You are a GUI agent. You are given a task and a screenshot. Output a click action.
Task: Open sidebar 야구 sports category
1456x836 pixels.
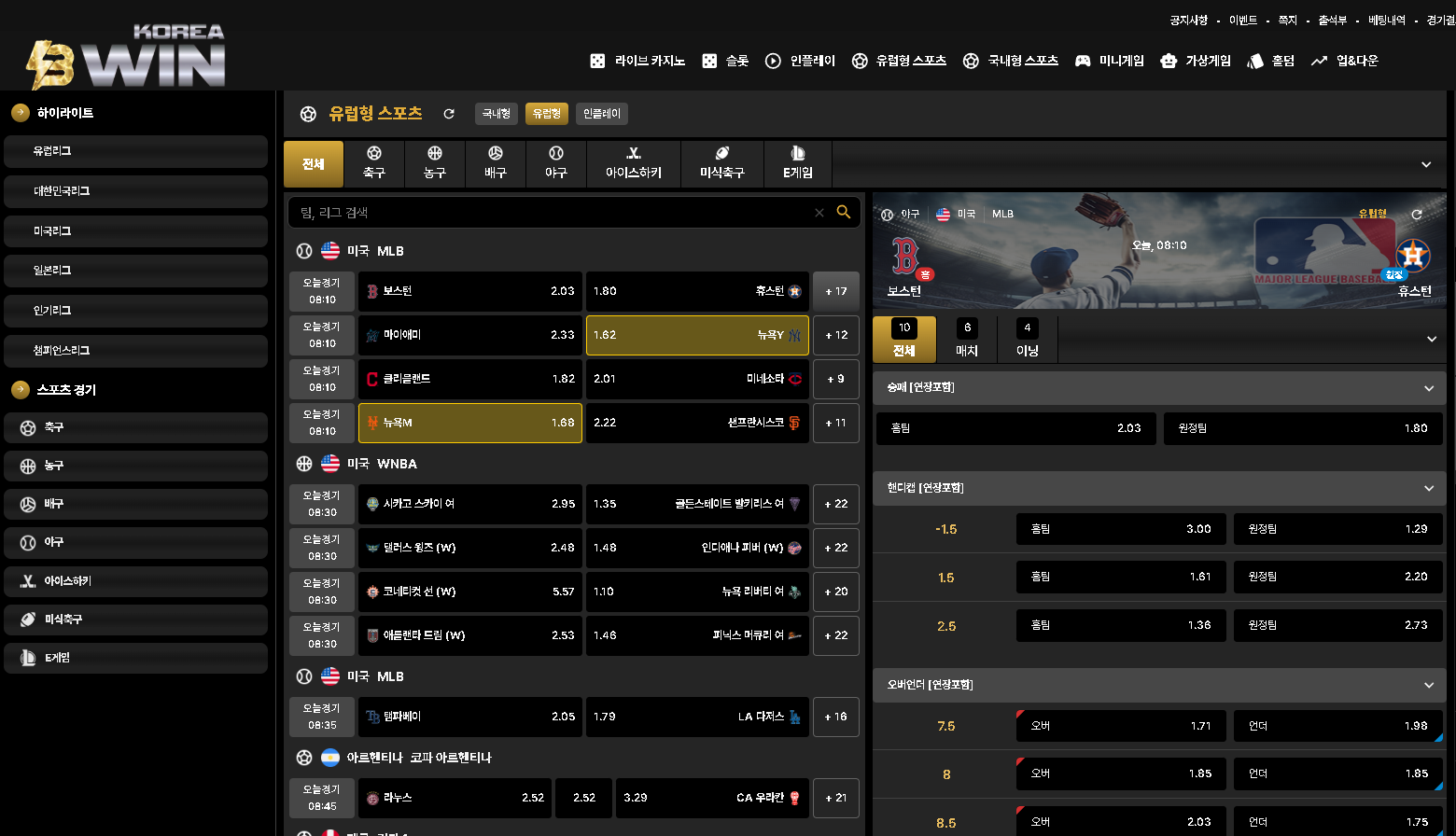click(x=135, y=542)
